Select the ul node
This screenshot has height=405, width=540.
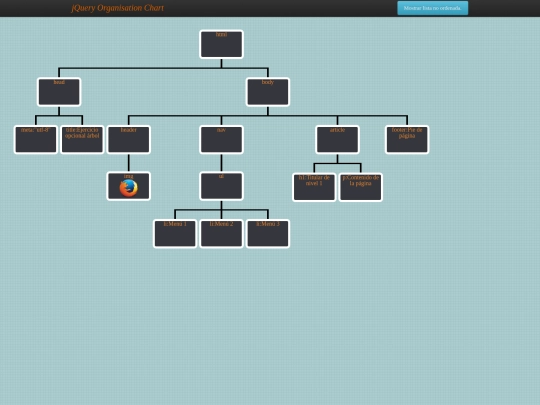[x=221, y=186]
